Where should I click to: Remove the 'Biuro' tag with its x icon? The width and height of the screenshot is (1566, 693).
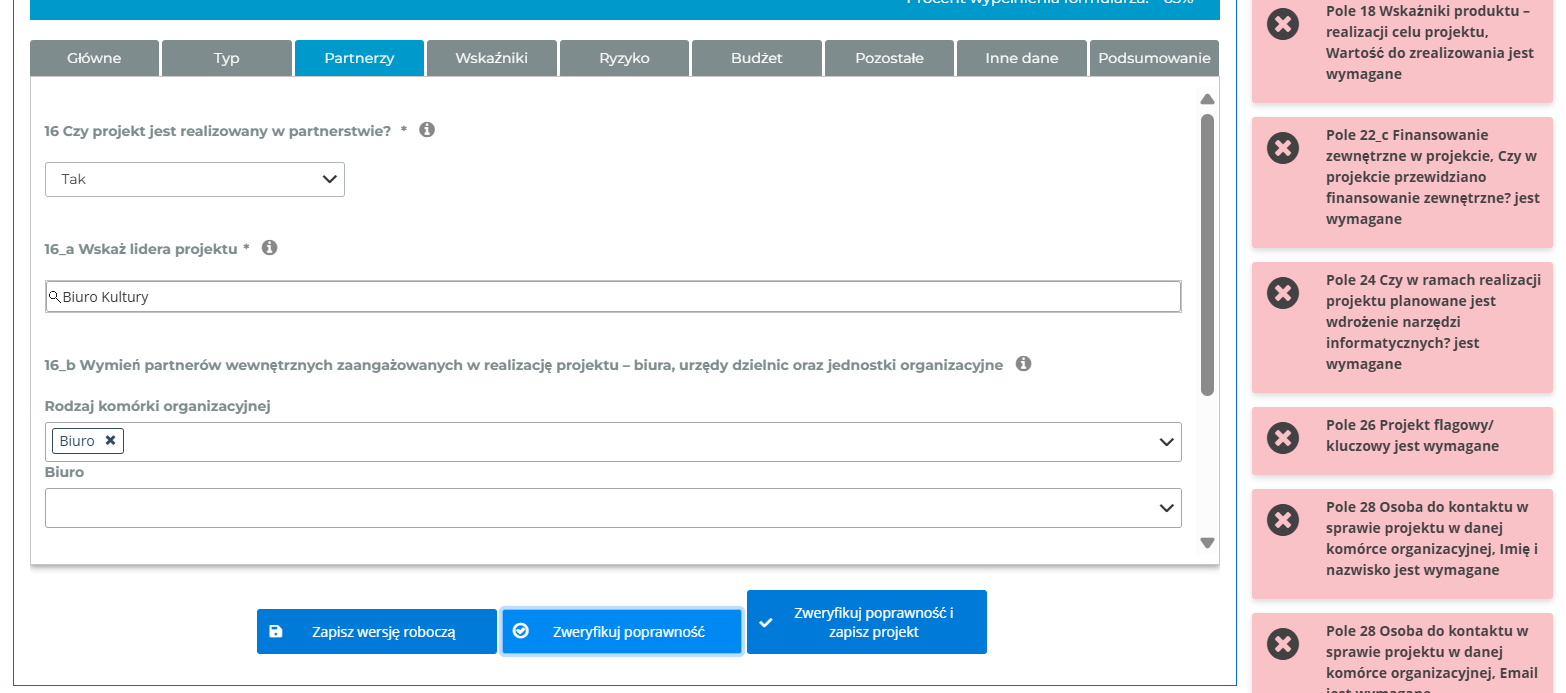pos(110,440)
